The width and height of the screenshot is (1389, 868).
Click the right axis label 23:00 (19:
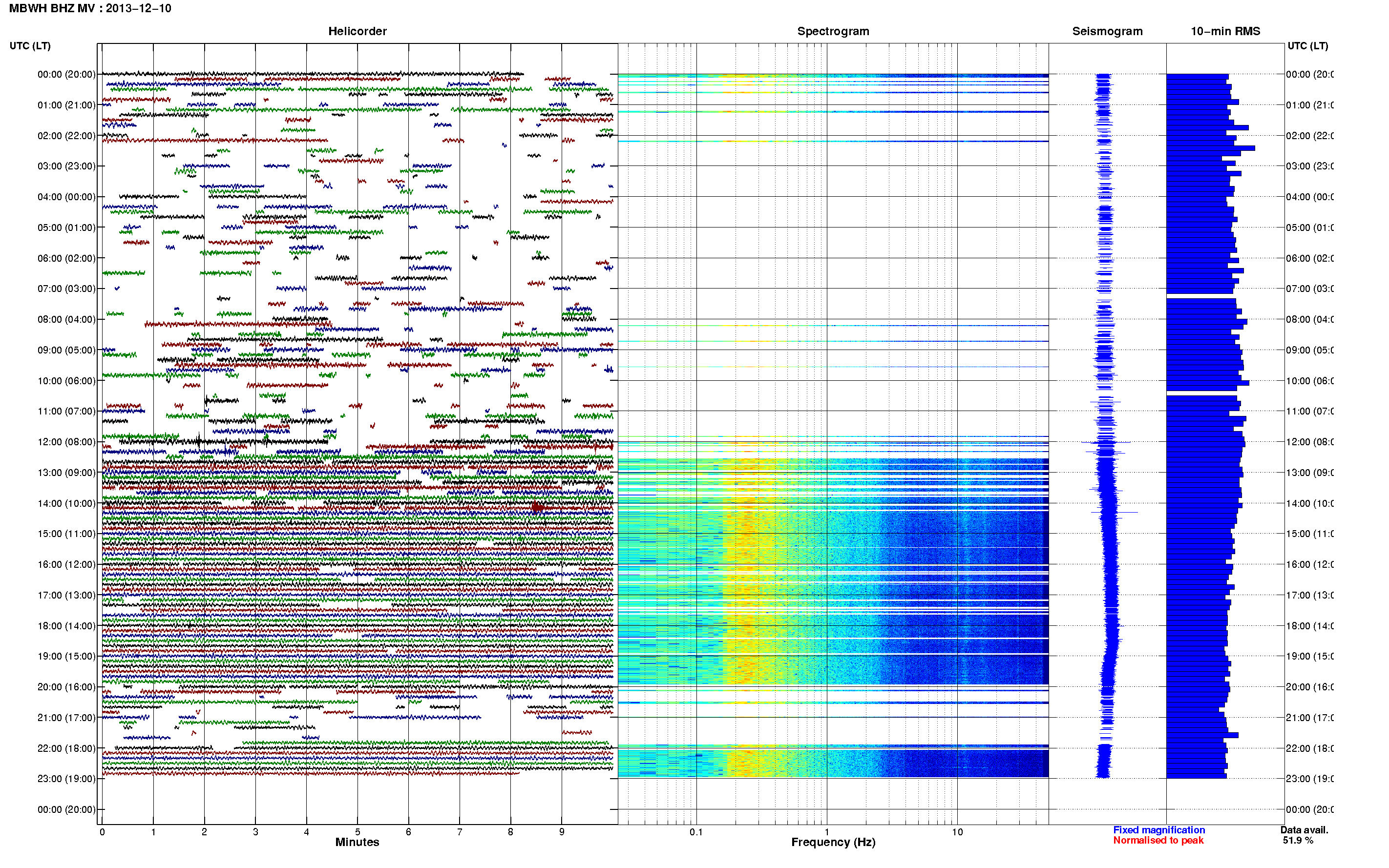coord(1310,779)
